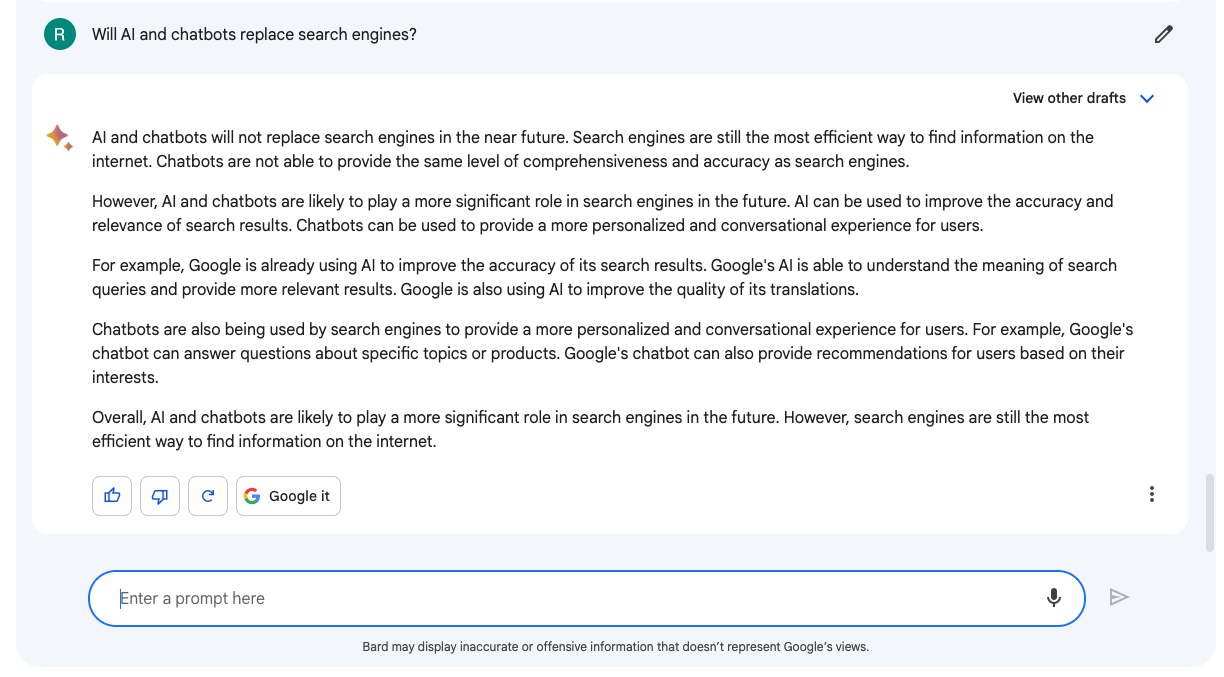Click the first response paragraph
This screenshot has width=1224, height=677.
click(593, 149)
